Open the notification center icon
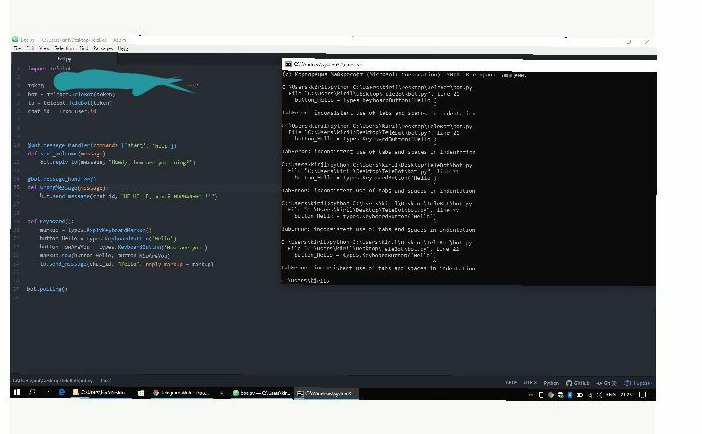The width and height of the screenshot is (702, 434). (x=642, y=395)
